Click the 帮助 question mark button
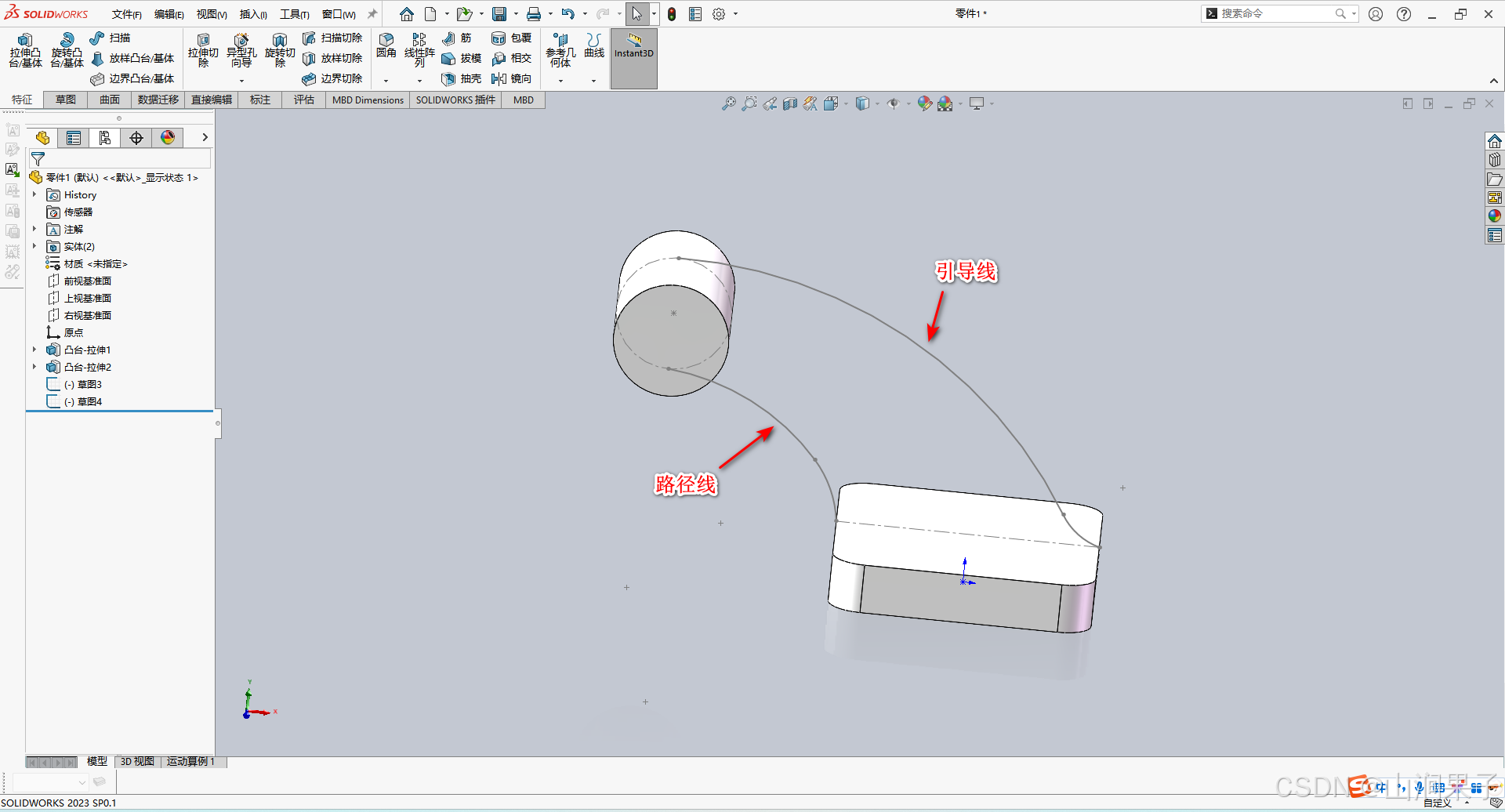This screenshot has height=812, width=1505. [1403, 13]
